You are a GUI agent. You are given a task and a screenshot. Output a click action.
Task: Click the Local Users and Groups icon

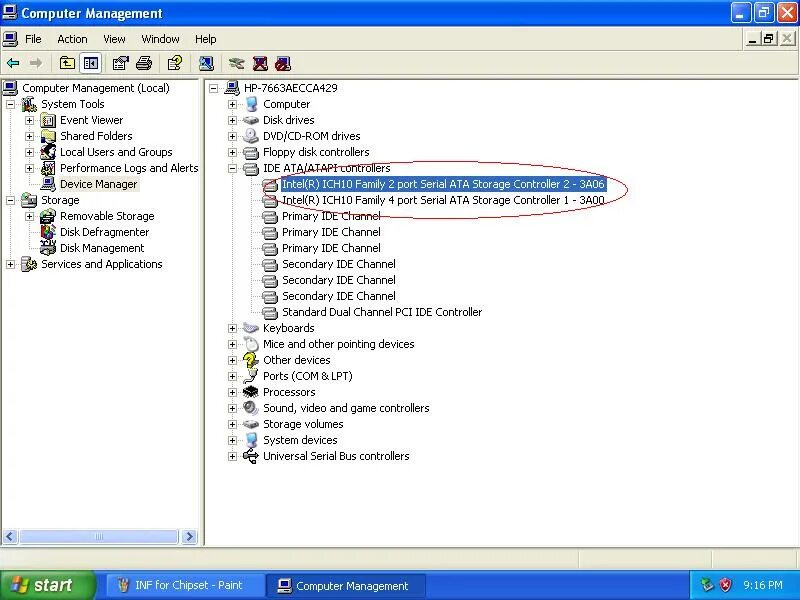click(48, 152)
